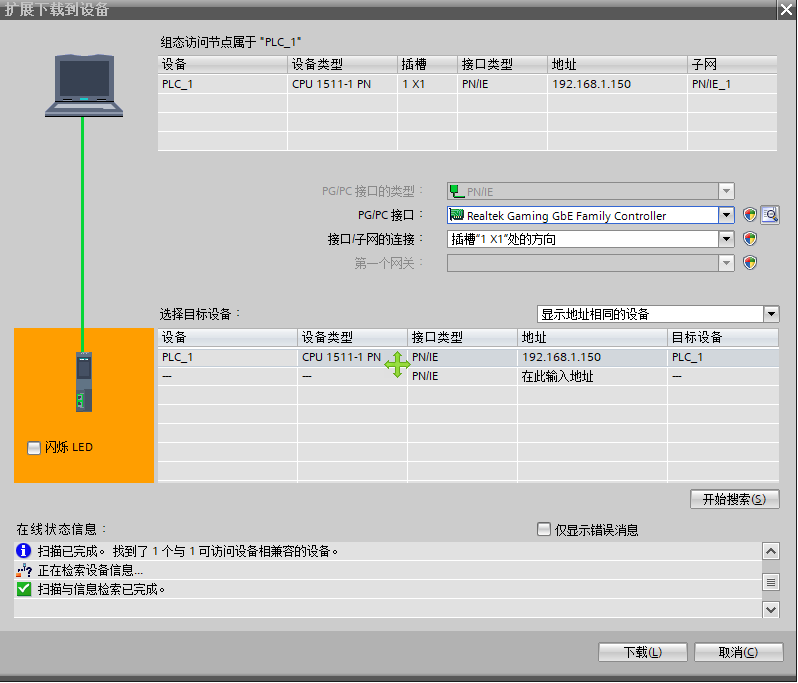798x683 pixels.
Task: Click the status message scrollbar thumb
Action: pos(771,581)
